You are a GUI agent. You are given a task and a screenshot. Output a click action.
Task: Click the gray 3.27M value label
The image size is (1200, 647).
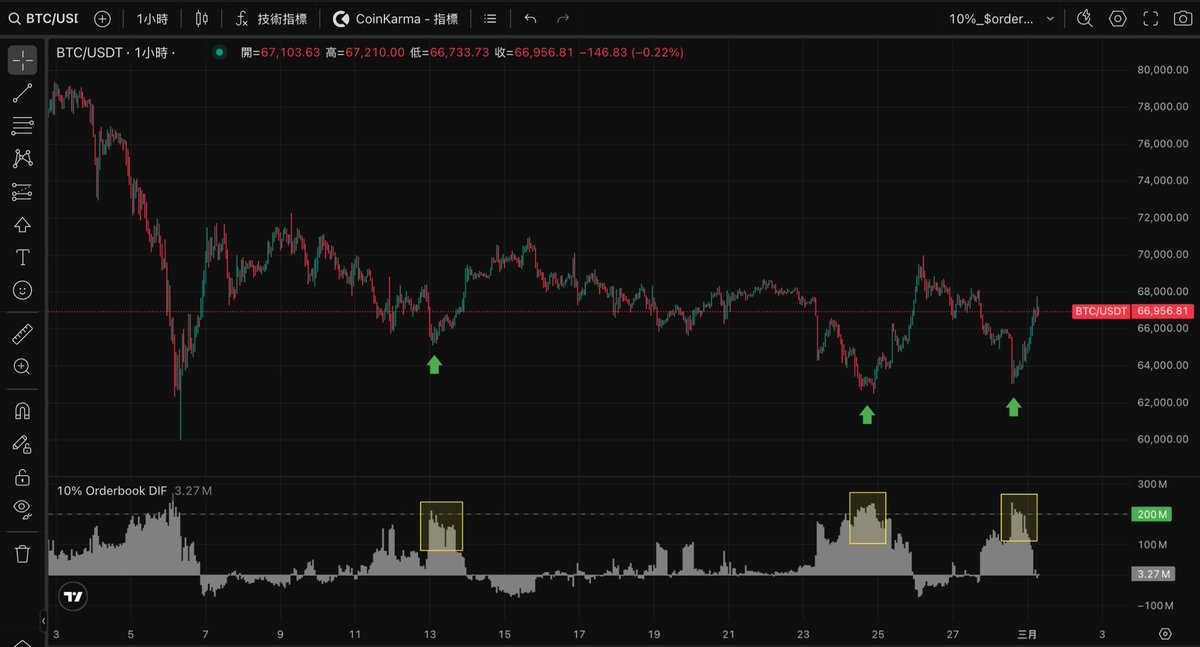coord(1151,574)
